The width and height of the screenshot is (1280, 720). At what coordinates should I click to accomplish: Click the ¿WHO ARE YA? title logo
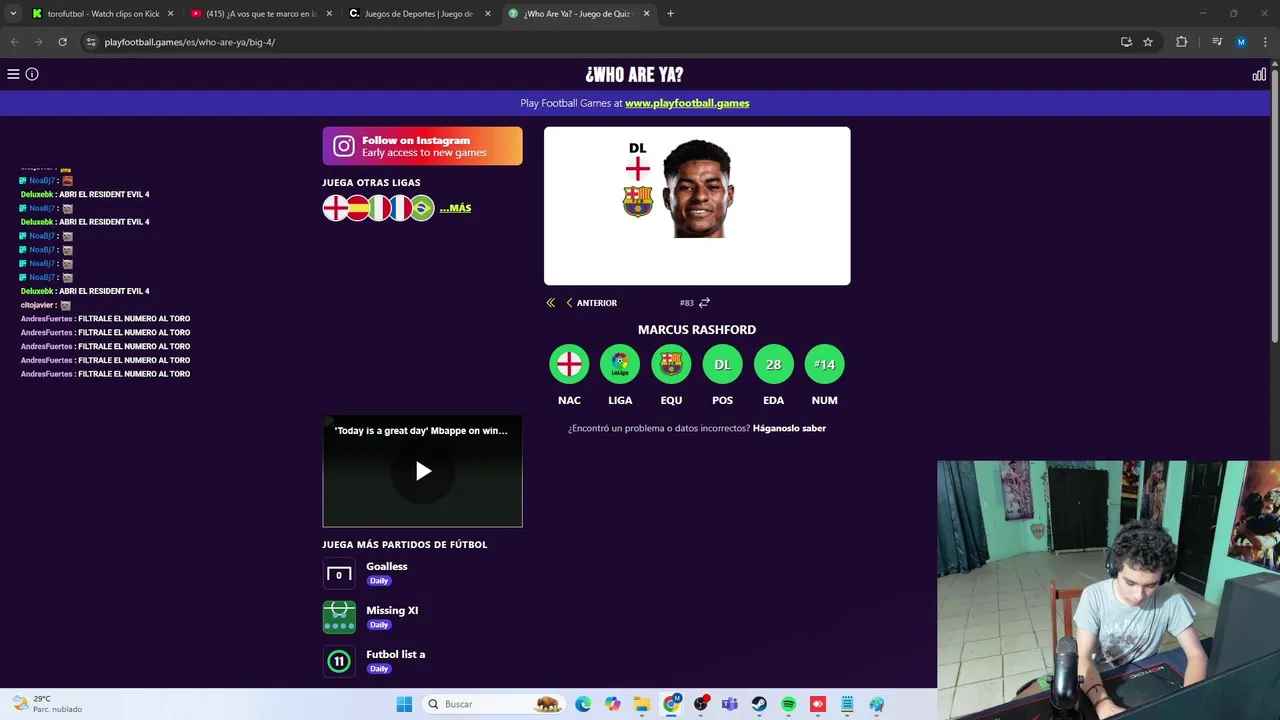click(634, 75)
